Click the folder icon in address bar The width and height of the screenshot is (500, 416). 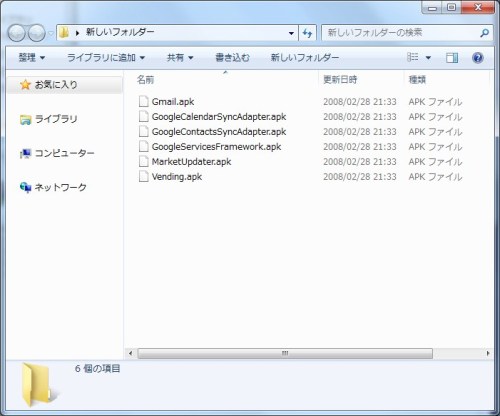[64, 32]
